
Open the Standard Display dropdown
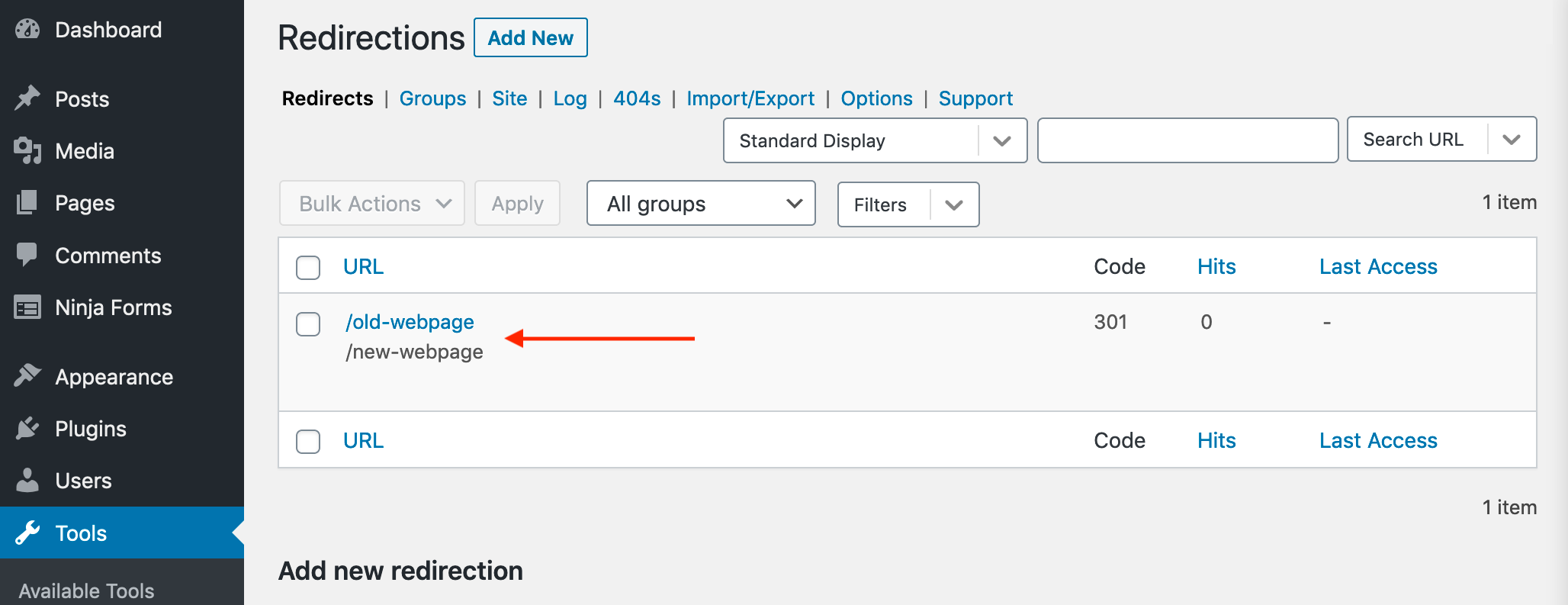[x=875, y=140]
